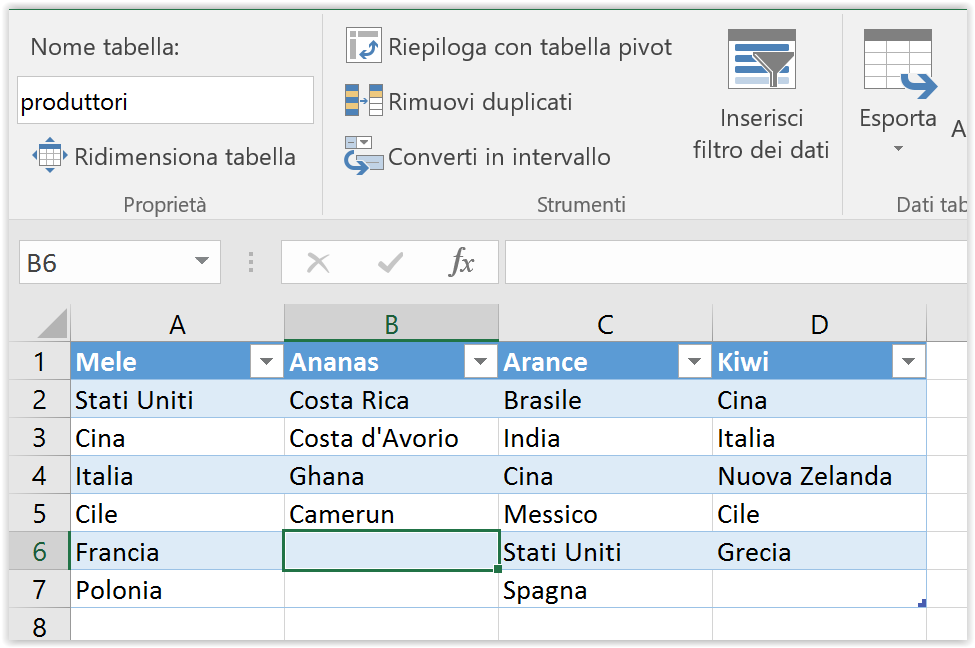Click the confirm checkmark in formula bar
This screenshot has width=975, height=648.
[x=390, y=262]
